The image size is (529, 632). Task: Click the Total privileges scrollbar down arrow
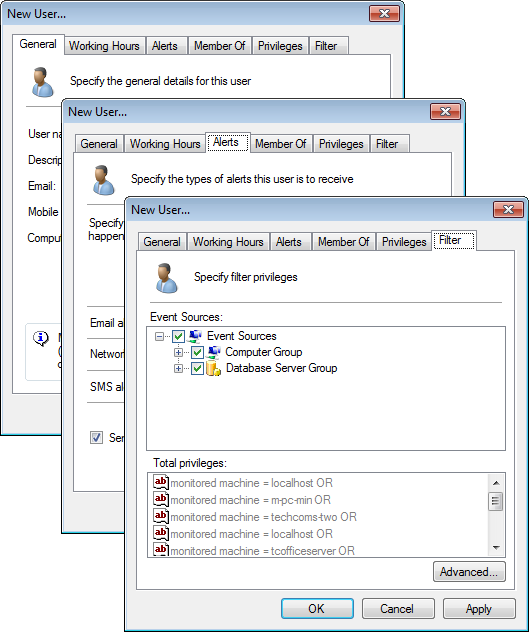[x=496, y=547]
